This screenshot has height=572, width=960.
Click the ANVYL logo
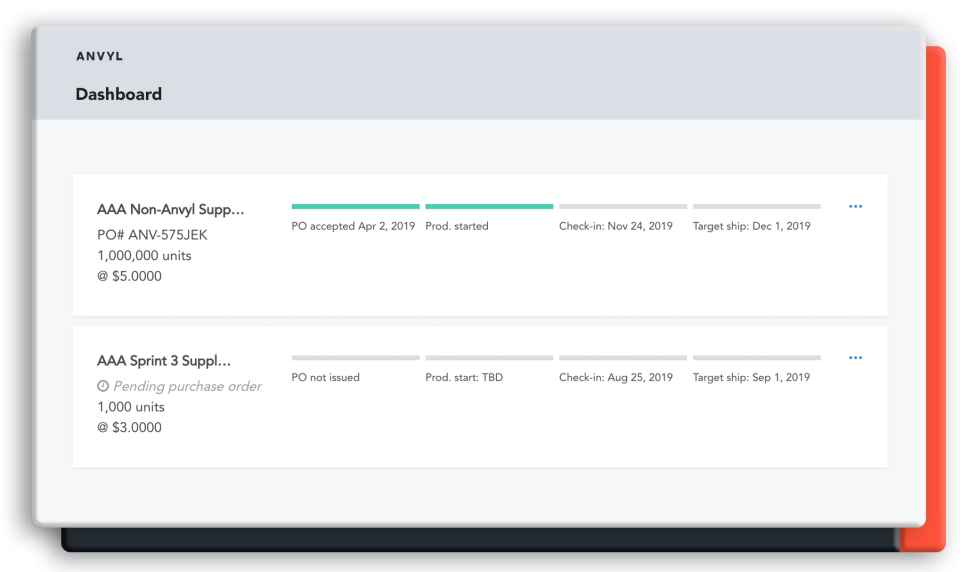pos(99,57)
